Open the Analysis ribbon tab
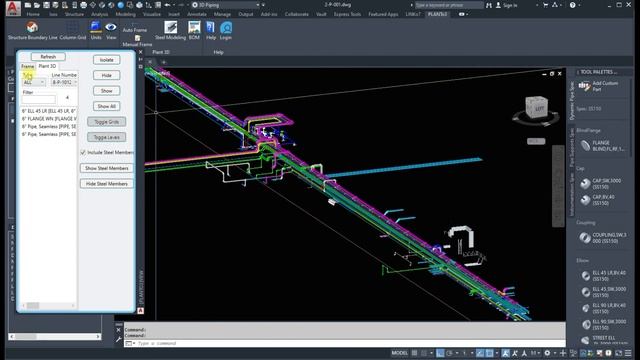 coord(100,14)
